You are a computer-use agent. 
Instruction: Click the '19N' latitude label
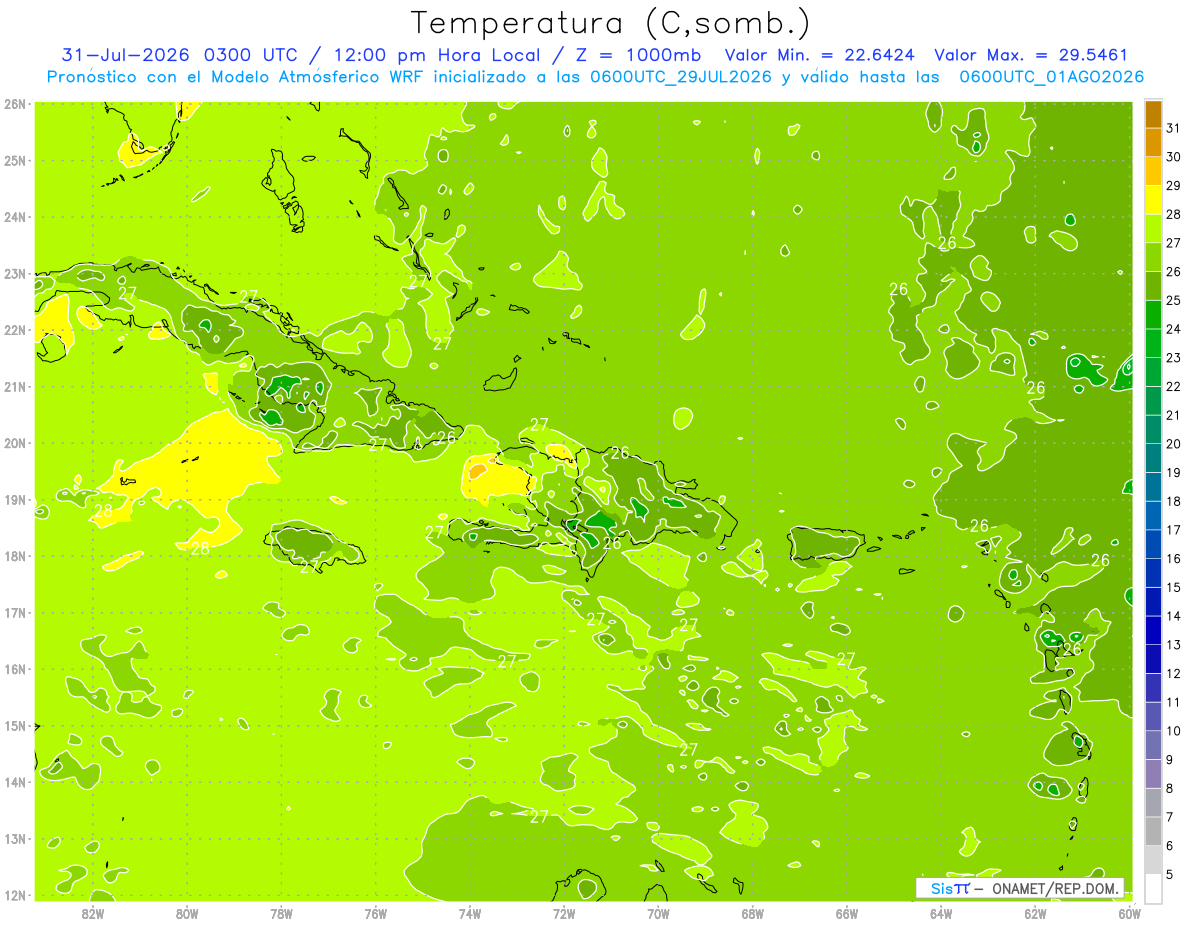15,499
